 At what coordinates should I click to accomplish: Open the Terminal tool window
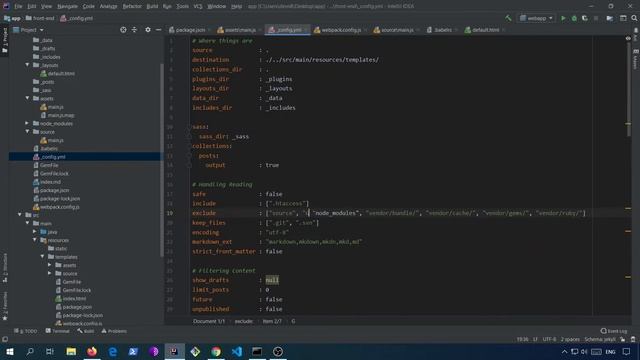point(58,331)
